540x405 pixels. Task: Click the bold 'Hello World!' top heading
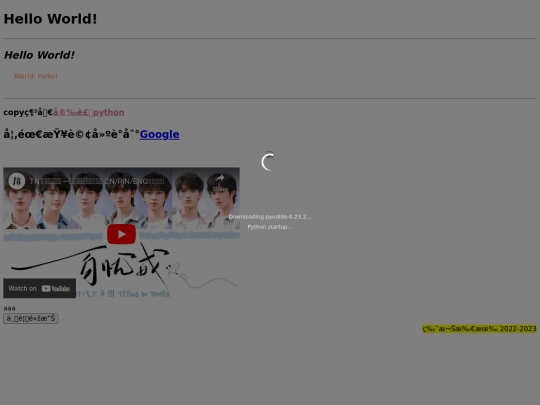[50, 19]
